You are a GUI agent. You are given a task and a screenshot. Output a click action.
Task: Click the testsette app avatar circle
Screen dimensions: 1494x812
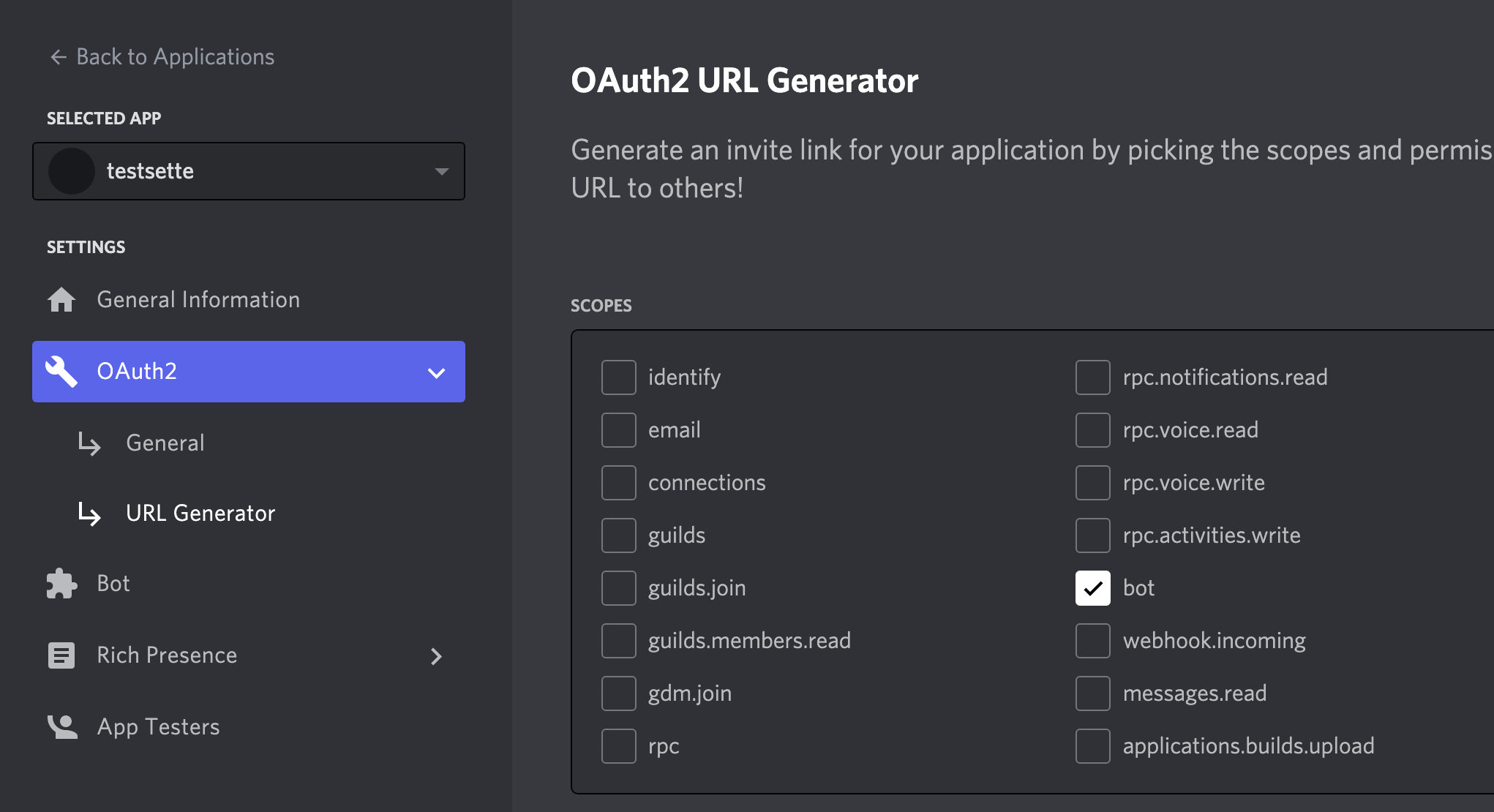click(71, 171)
